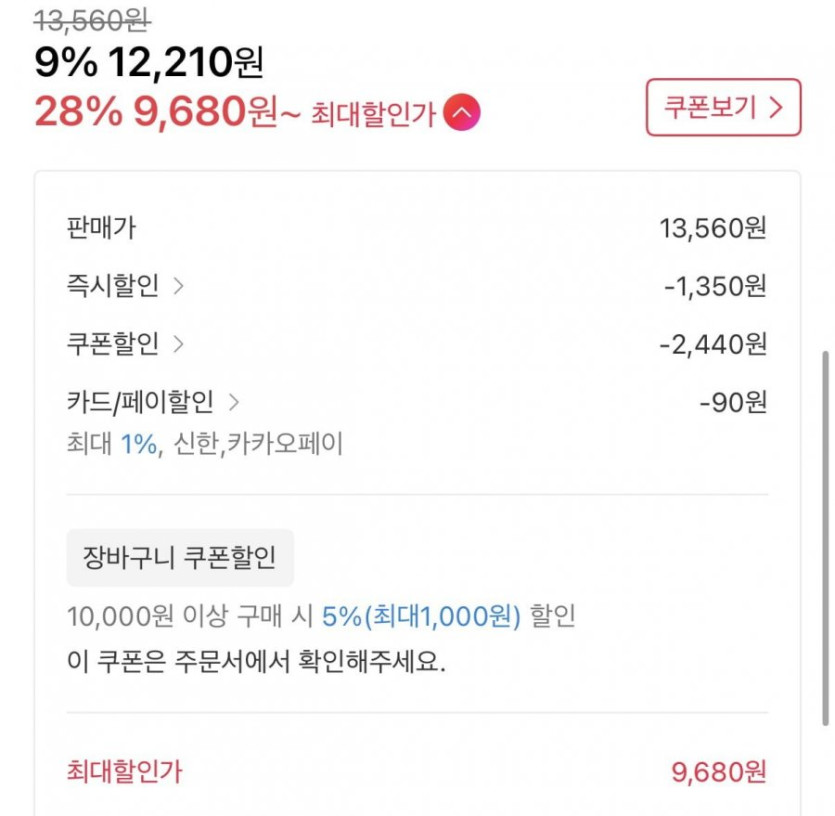
Task: Click the -1,350원 instant discount amount
Action: pyautogui.click(x=715, y=286)
